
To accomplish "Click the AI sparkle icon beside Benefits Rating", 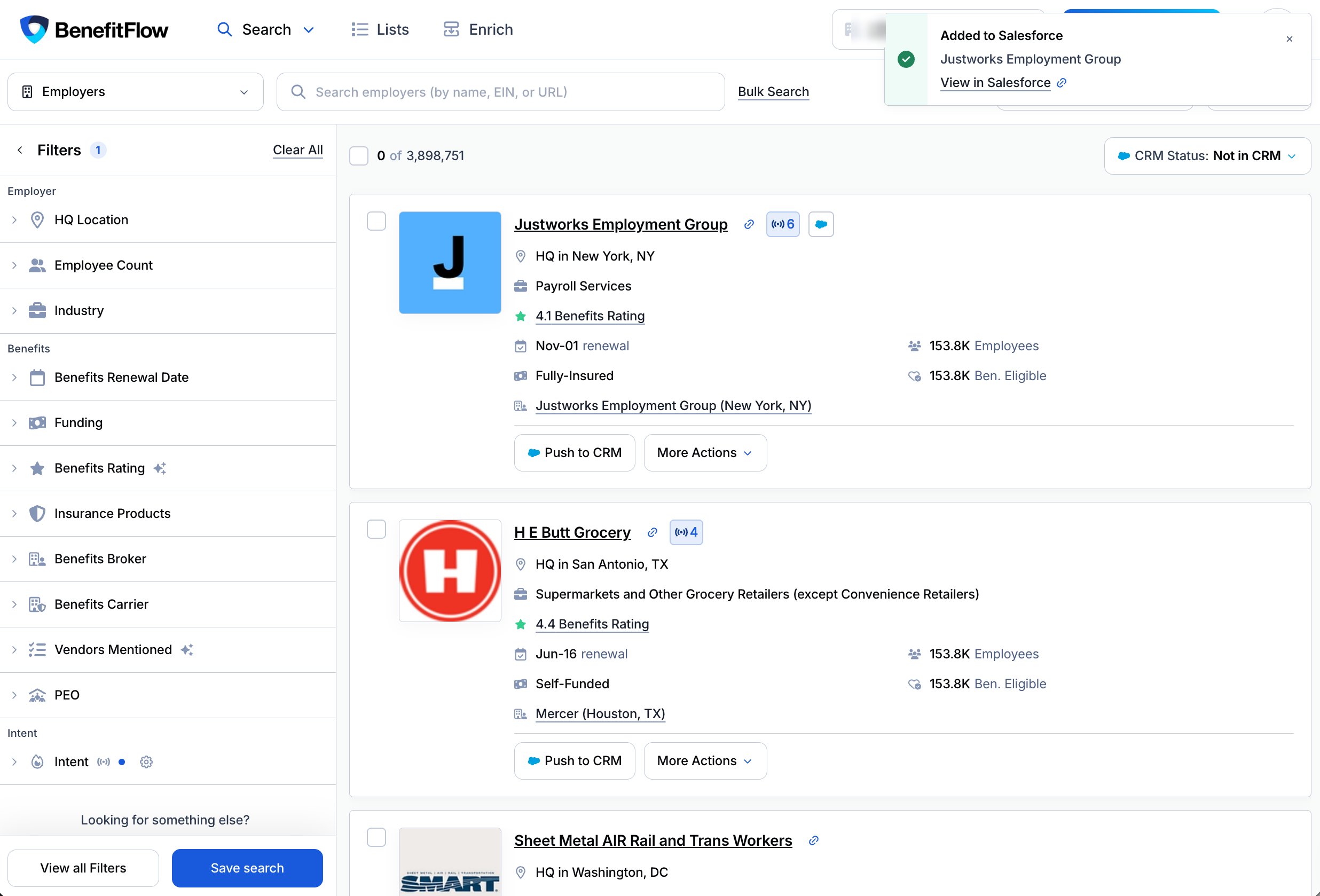I will (x=160, y=468).
